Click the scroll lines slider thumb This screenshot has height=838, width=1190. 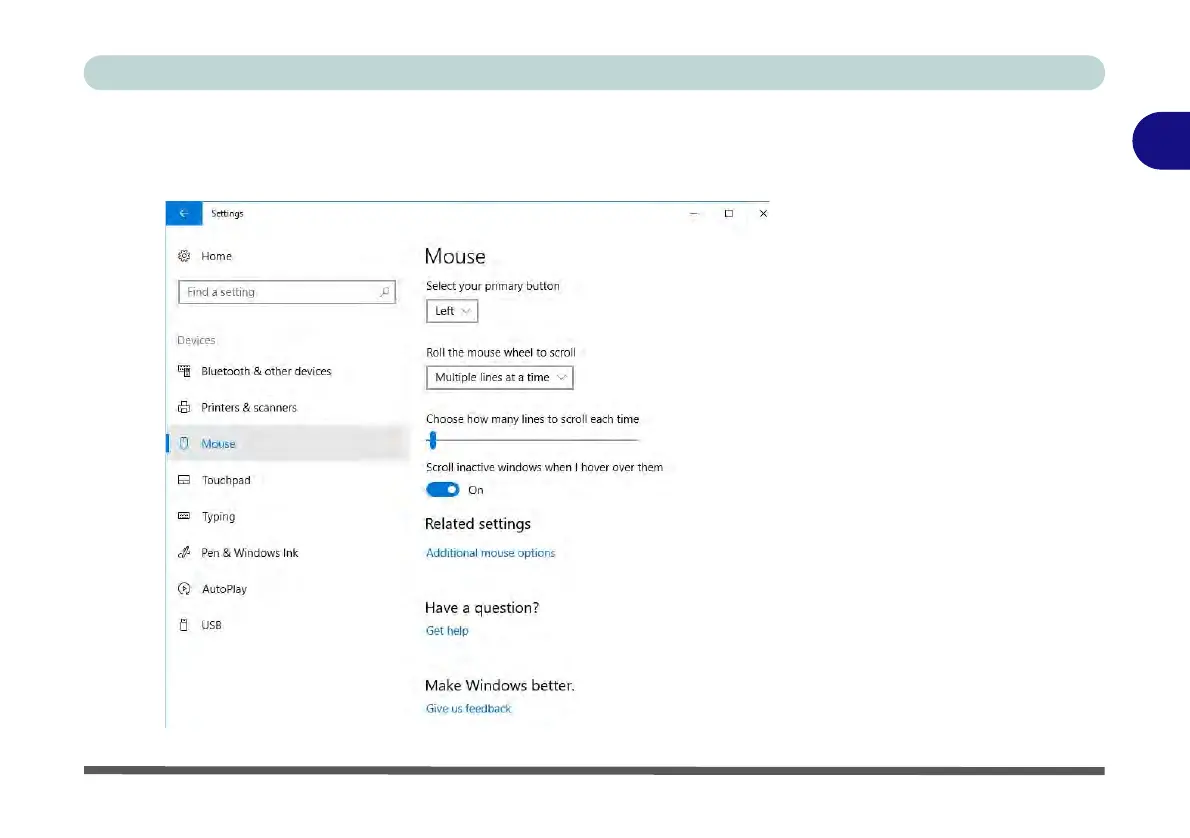(x=433, y=440)
